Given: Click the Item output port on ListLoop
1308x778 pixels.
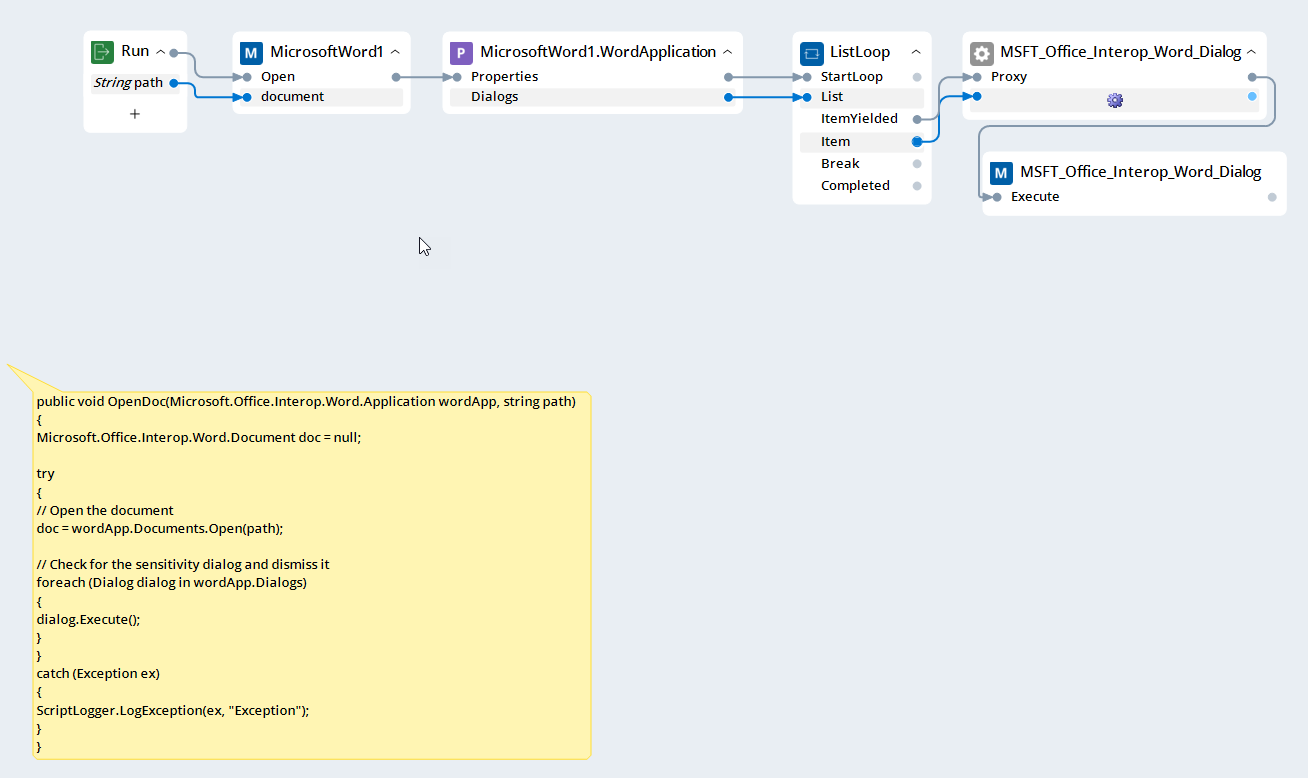Looking at the screenshot, I should click(x=917, y=142).
